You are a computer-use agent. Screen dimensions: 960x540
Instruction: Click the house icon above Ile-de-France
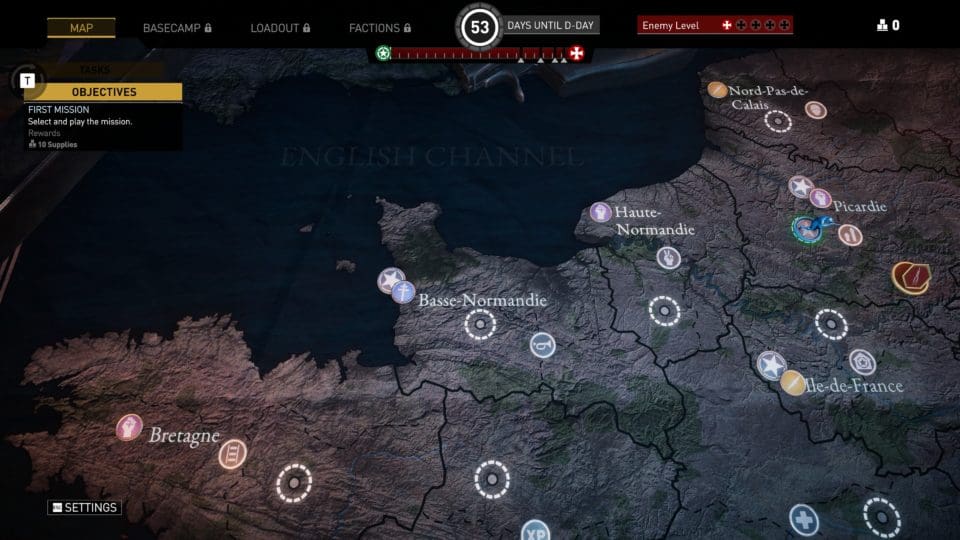click(x=862, y=362)
